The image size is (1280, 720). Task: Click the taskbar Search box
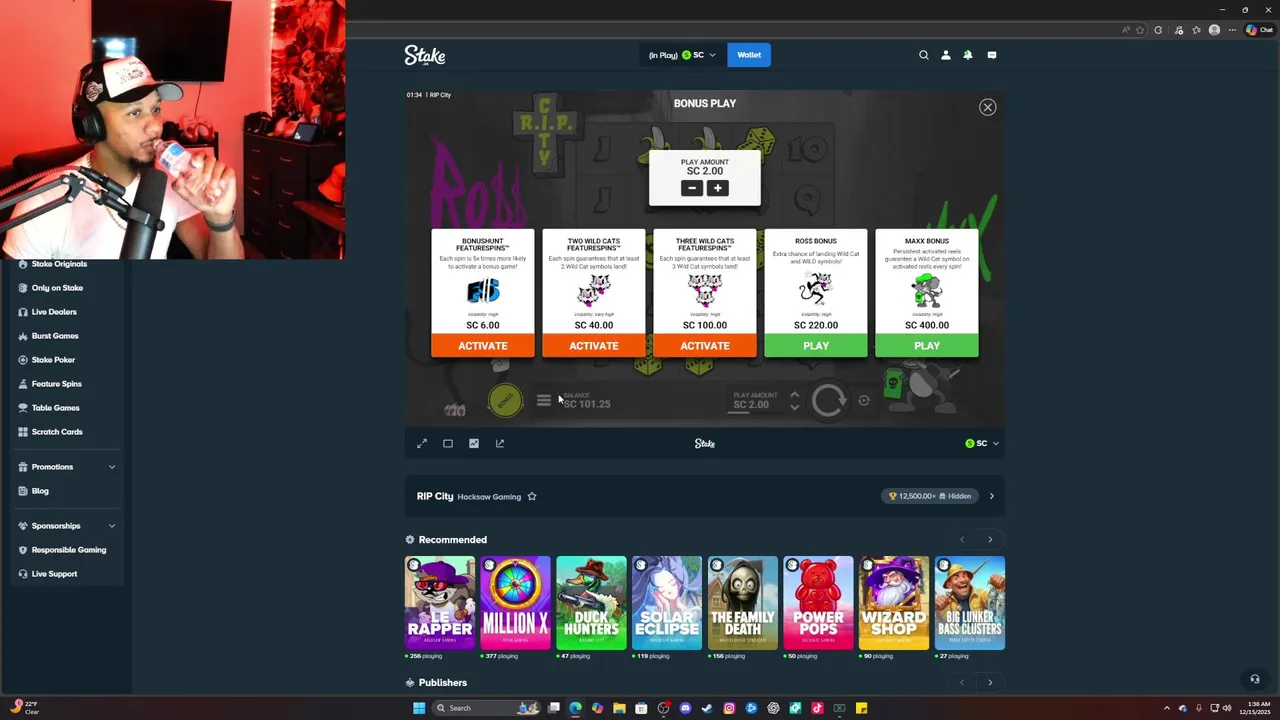pyautogui.click(x=486, y=708)
